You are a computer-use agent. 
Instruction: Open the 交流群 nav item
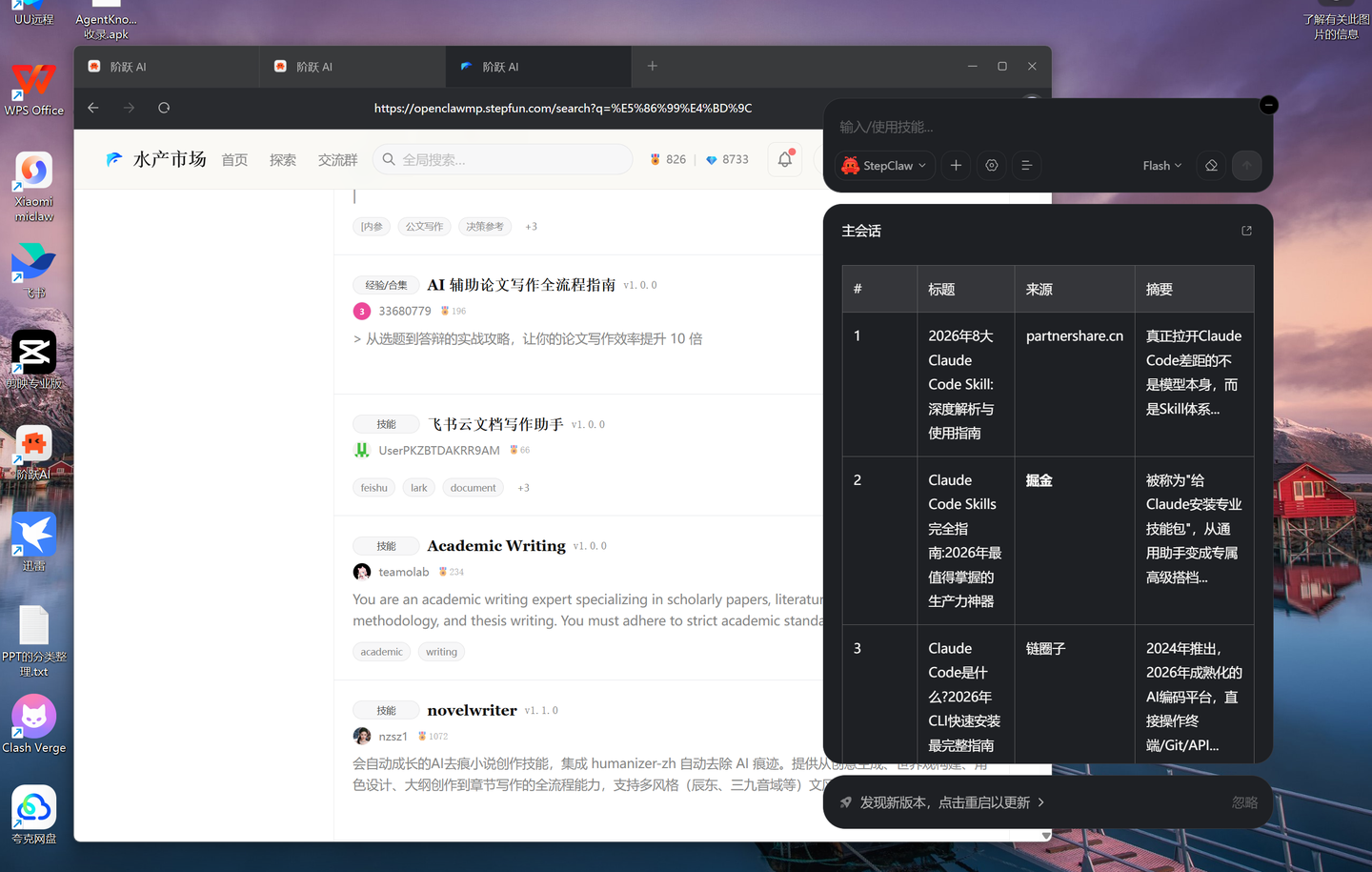[x=338, y=160]
